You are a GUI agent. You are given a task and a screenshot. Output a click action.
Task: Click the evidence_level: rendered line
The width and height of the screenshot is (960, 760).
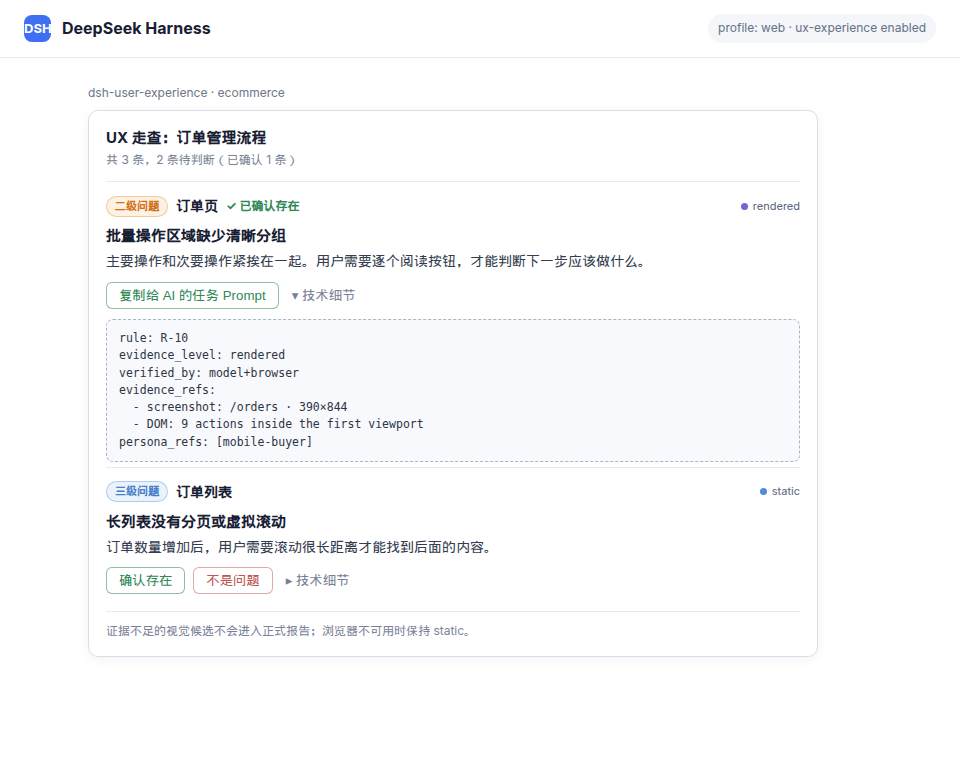click(x=202, y=355)
